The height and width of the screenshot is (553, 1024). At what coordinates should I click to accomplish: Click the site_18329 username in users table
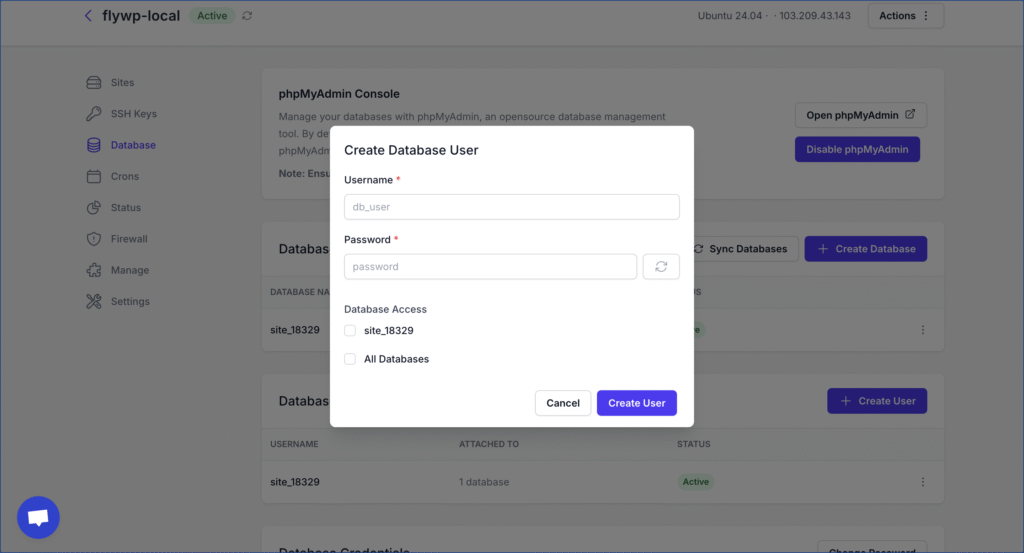click(x=295, y=482)
